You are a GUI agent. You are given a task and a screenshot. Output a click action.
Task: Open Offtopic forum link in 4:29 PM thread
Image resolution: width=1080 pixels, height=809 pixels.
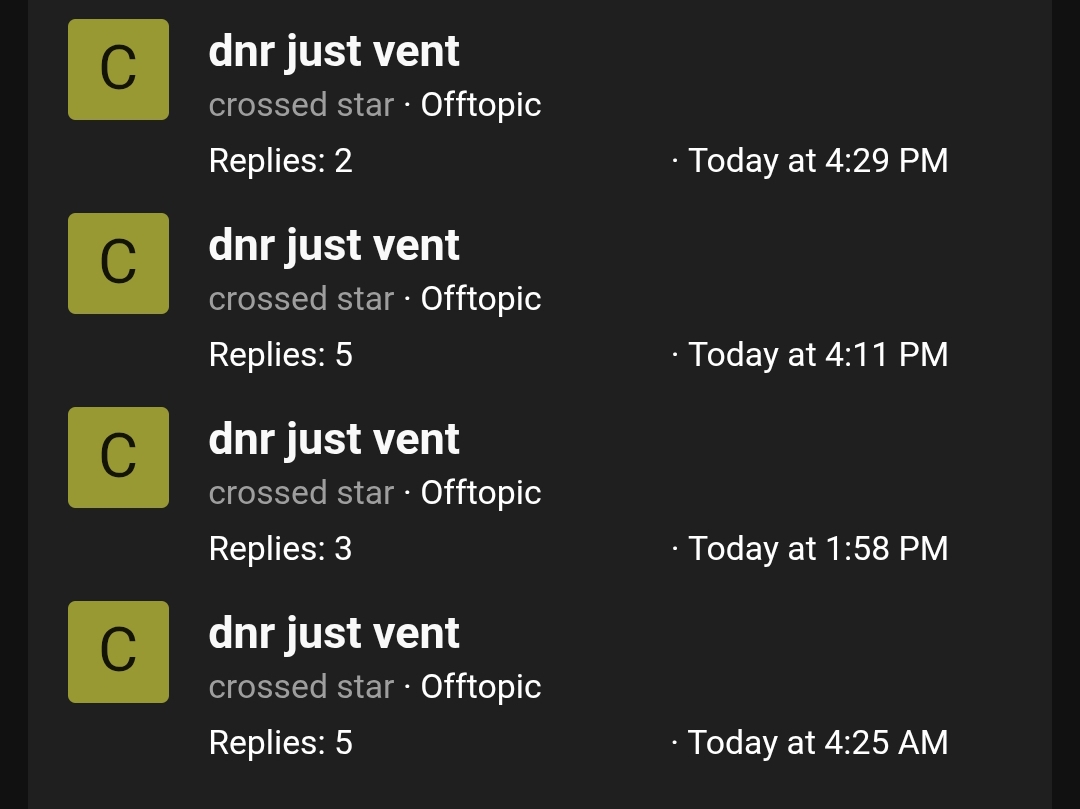point(481,105)
